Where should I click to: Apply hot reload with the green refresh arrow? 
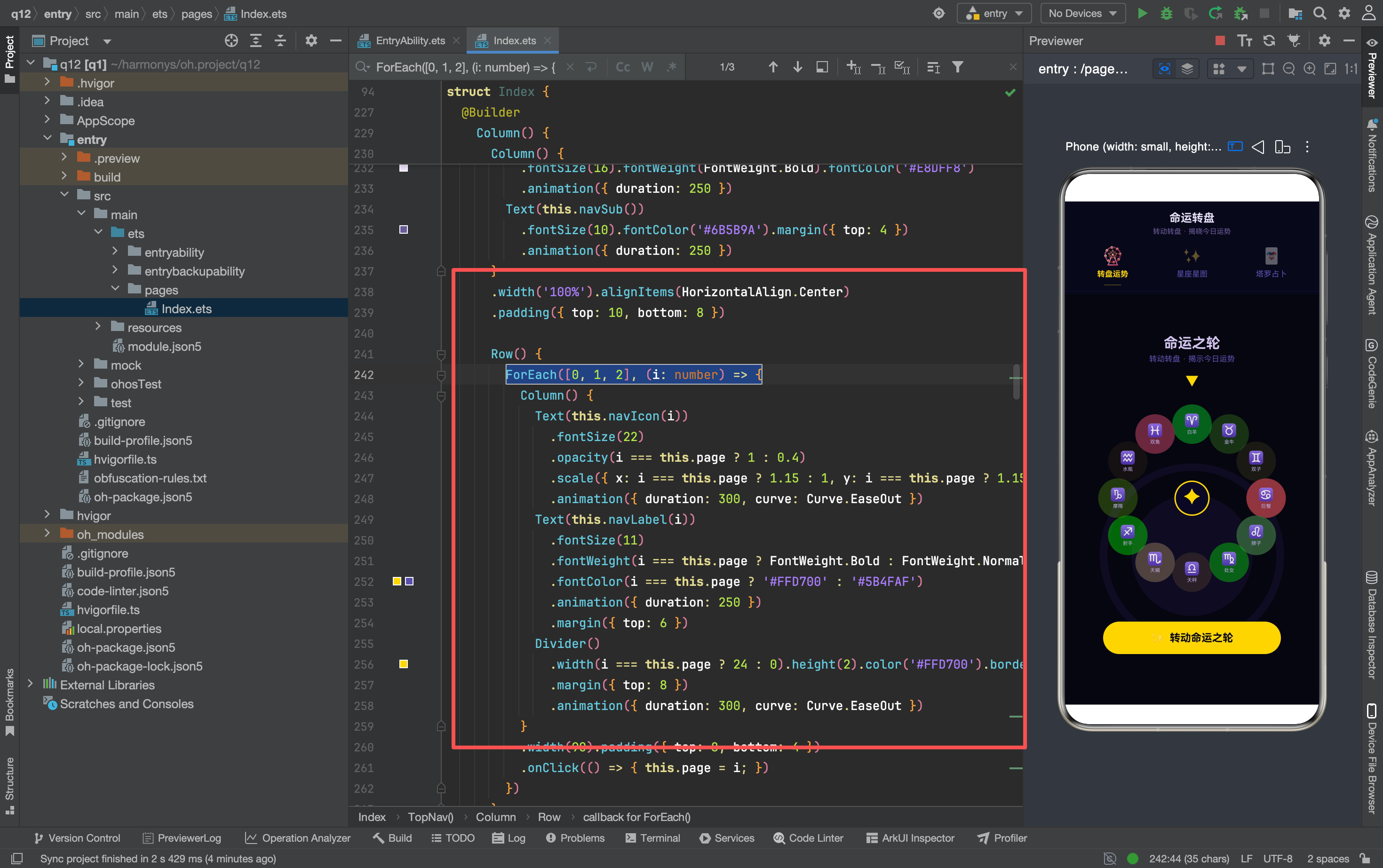1215,13
